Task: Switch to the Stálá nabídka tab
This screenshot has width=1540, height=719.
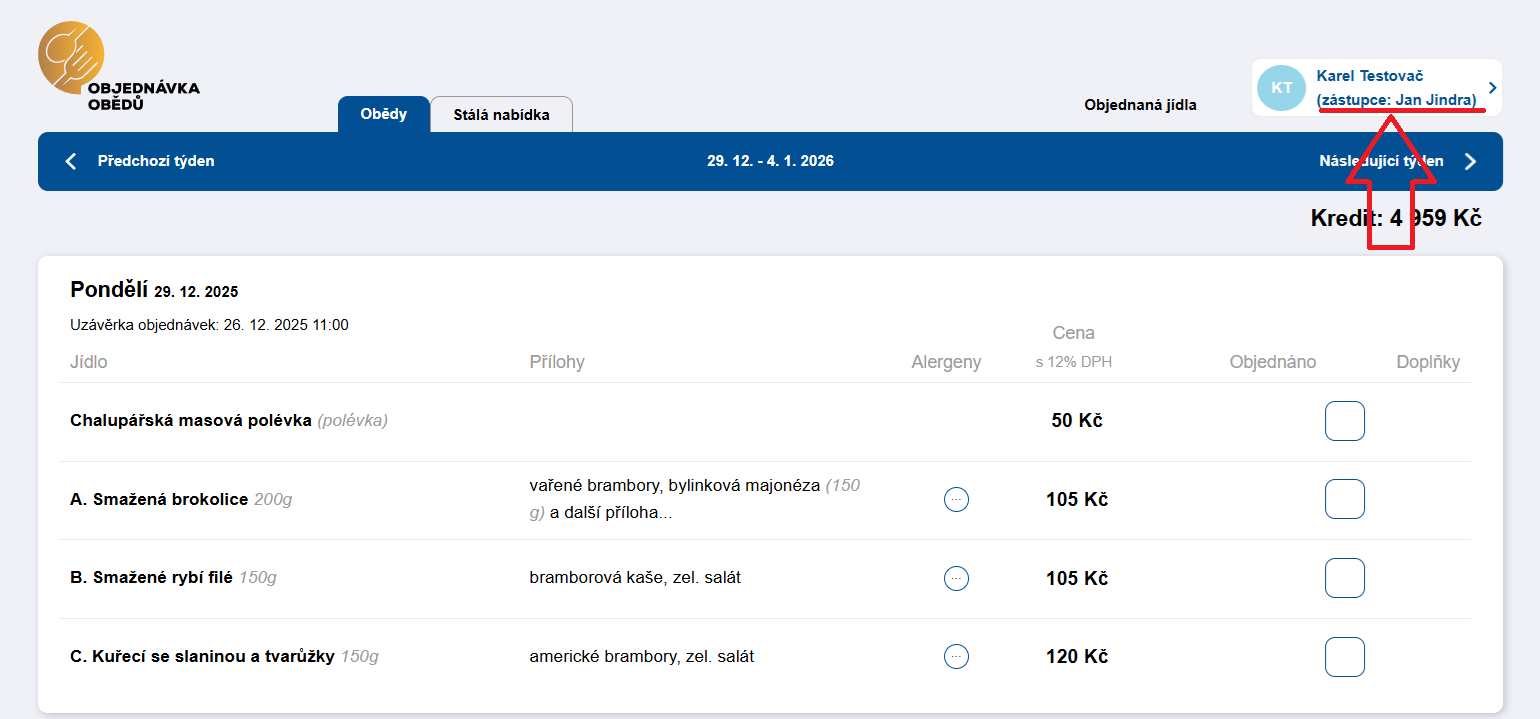Action: tap(501, 114)
